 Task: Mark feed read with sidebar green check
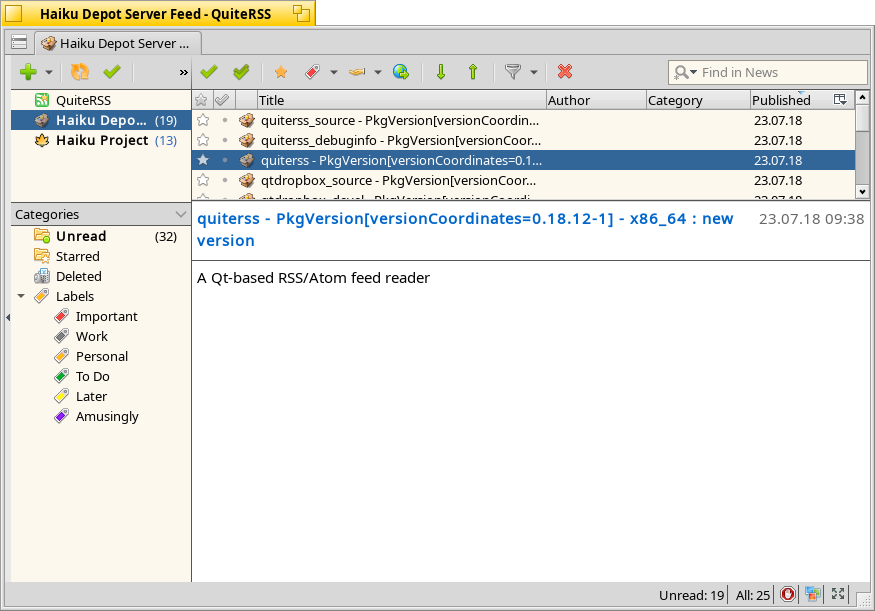112,71
